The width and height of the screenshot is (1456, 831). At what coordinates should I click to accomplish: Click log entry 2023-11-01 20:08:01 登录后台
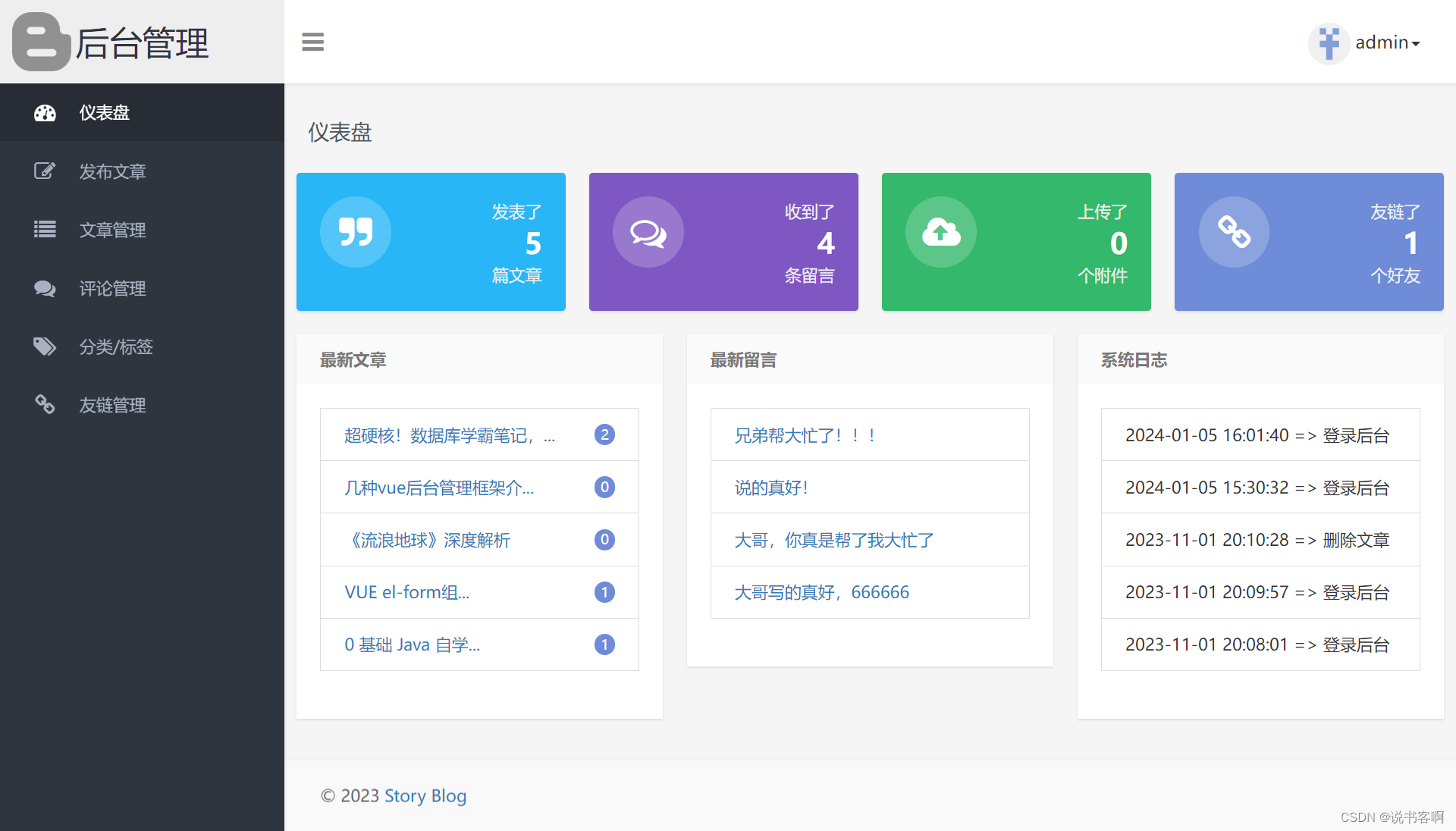1260,644
